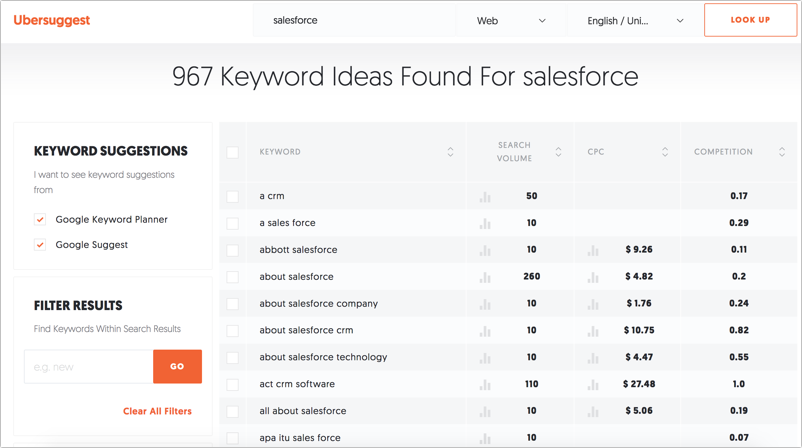Click the $ 10.75 CPC value
This screenshot has height=448, width=802.
[x=639, y=330]
